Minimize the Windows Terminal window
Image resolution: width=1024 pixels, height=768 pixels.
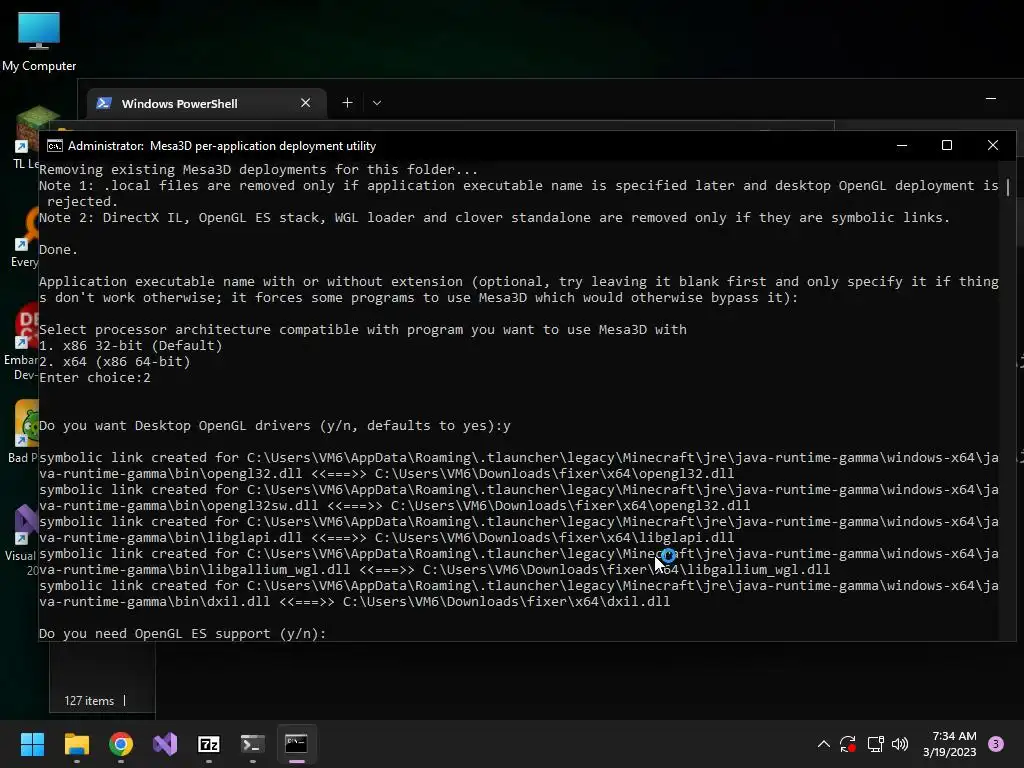991,99
